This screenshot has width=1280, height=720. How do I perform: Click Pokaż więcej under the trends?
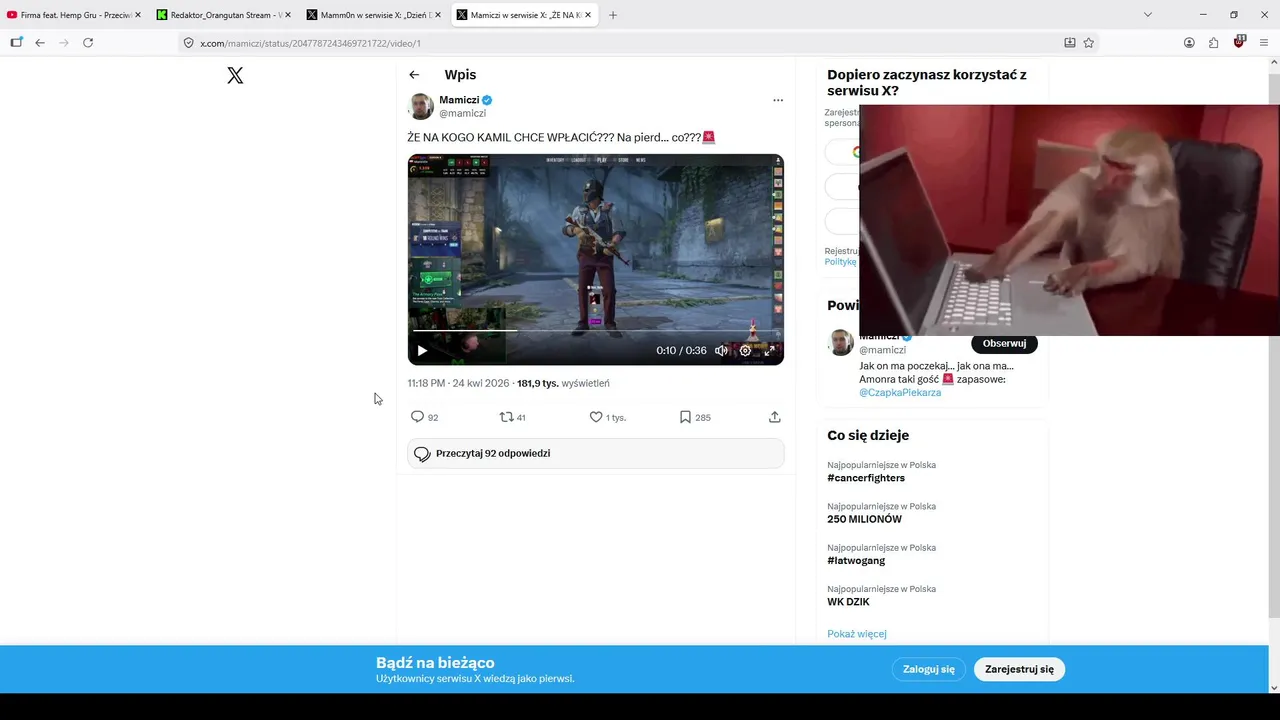857,634
